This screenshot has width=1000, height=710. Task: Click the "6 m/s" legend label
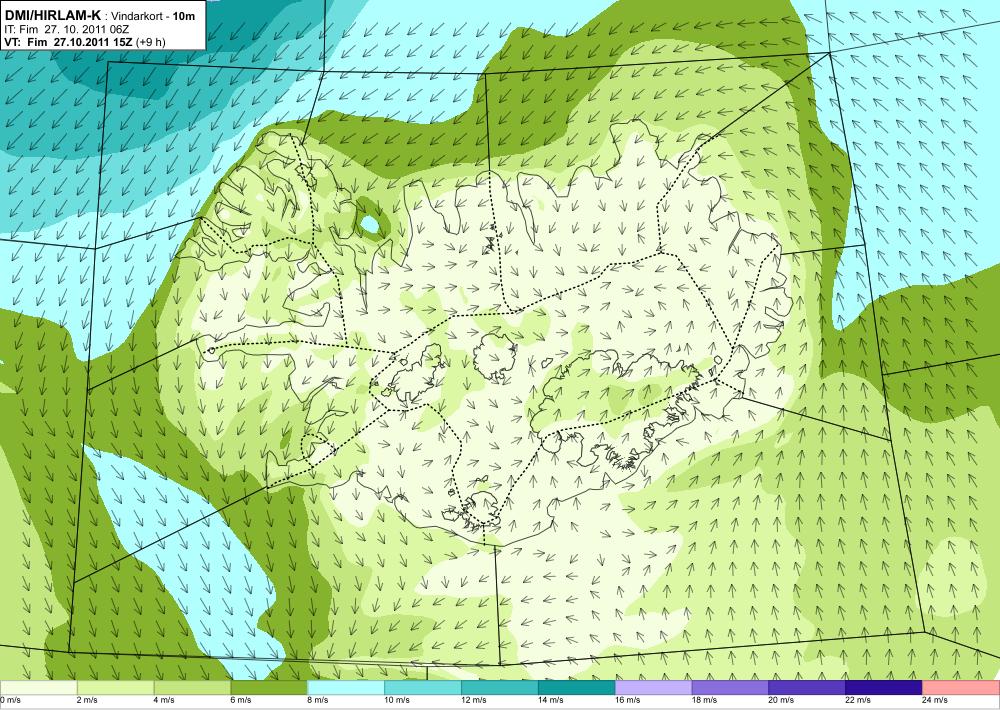[x=240, y=700]
